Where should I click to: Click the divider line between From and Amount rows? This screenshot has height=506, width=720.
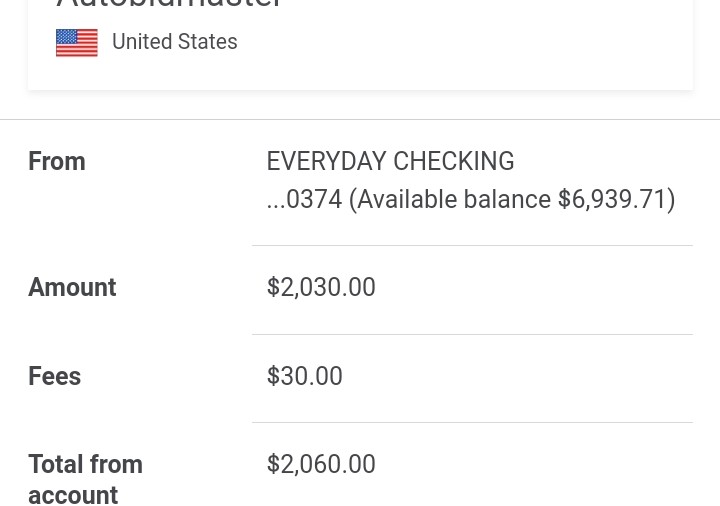472,246
